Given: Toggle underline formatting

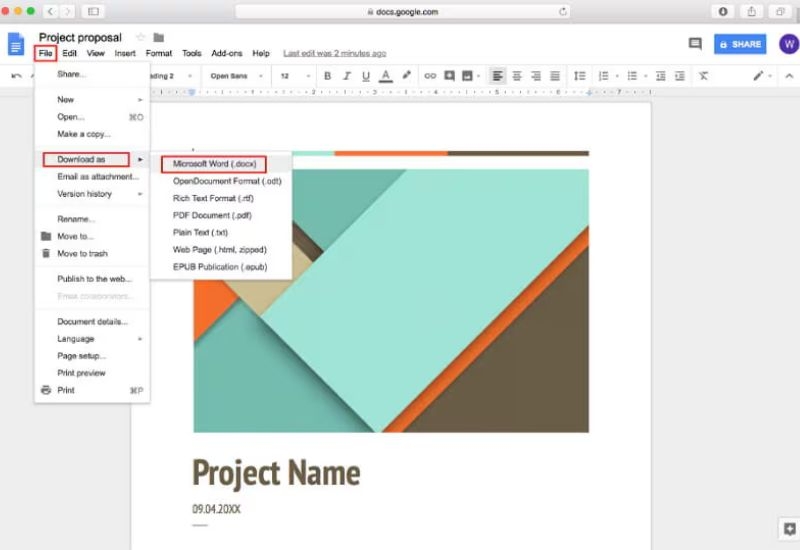Looking at the screenshot, I should (x=366, y=76).
